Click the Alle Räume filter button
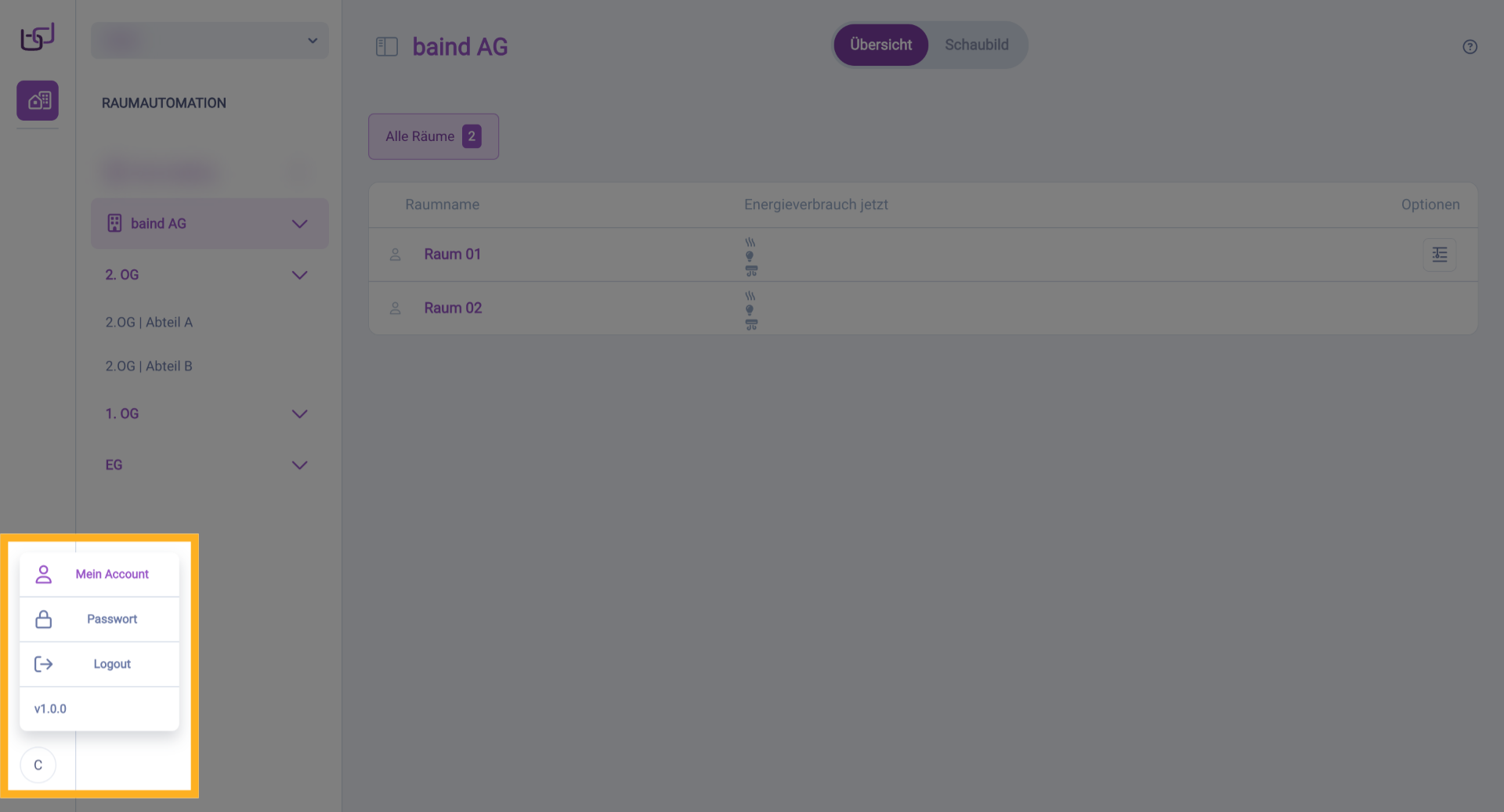1504x812 pixels. pos(433,136)
